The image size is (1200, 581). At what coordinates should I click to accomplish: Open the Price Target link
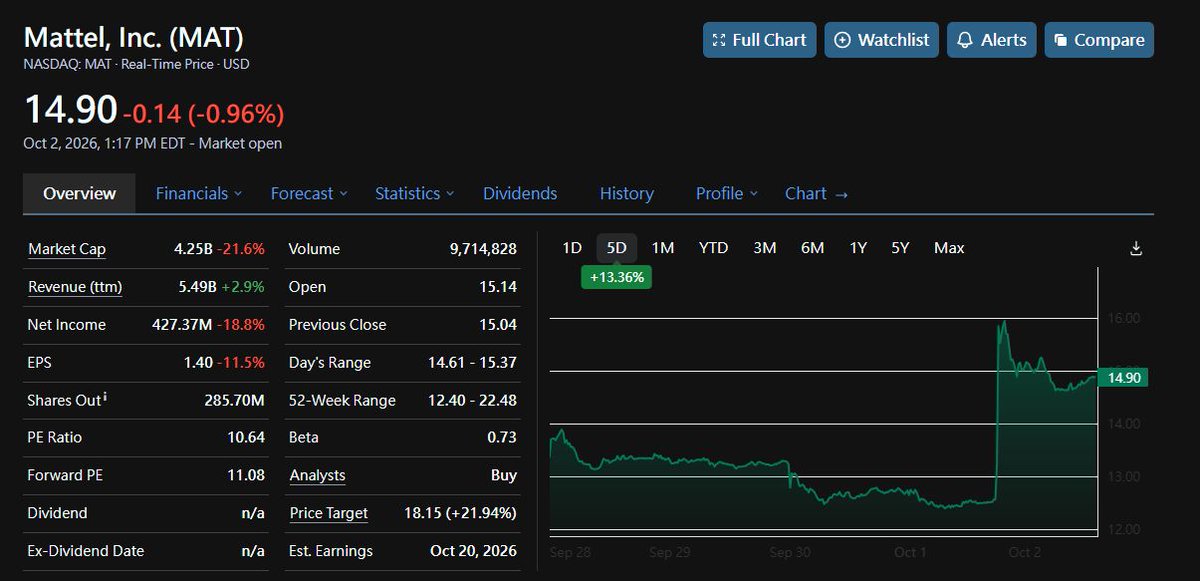(329, 513)
